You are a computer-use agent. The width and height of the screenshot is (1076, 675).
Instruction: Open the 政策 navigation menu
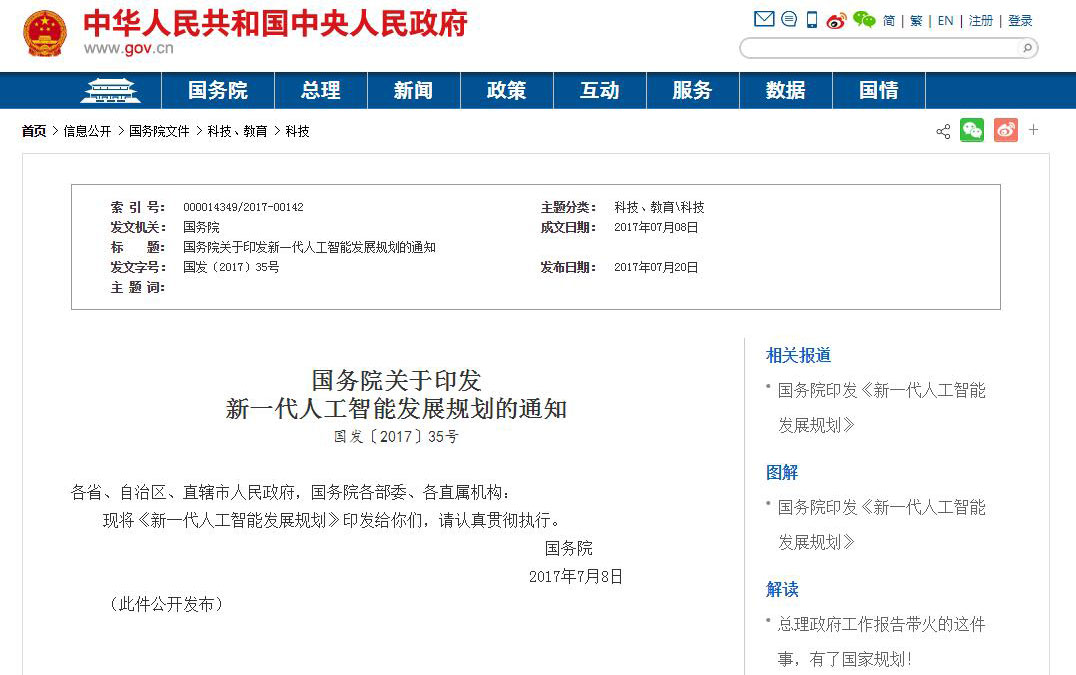pyautogui.click(x=506, y=89)
